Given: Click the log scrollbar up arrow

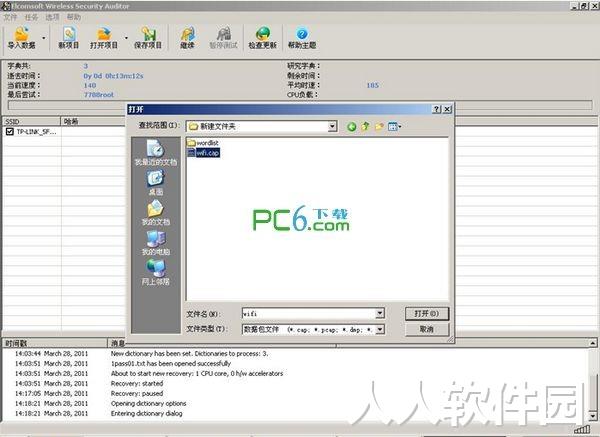Looking at the screenshot, I should click(592, 343).
